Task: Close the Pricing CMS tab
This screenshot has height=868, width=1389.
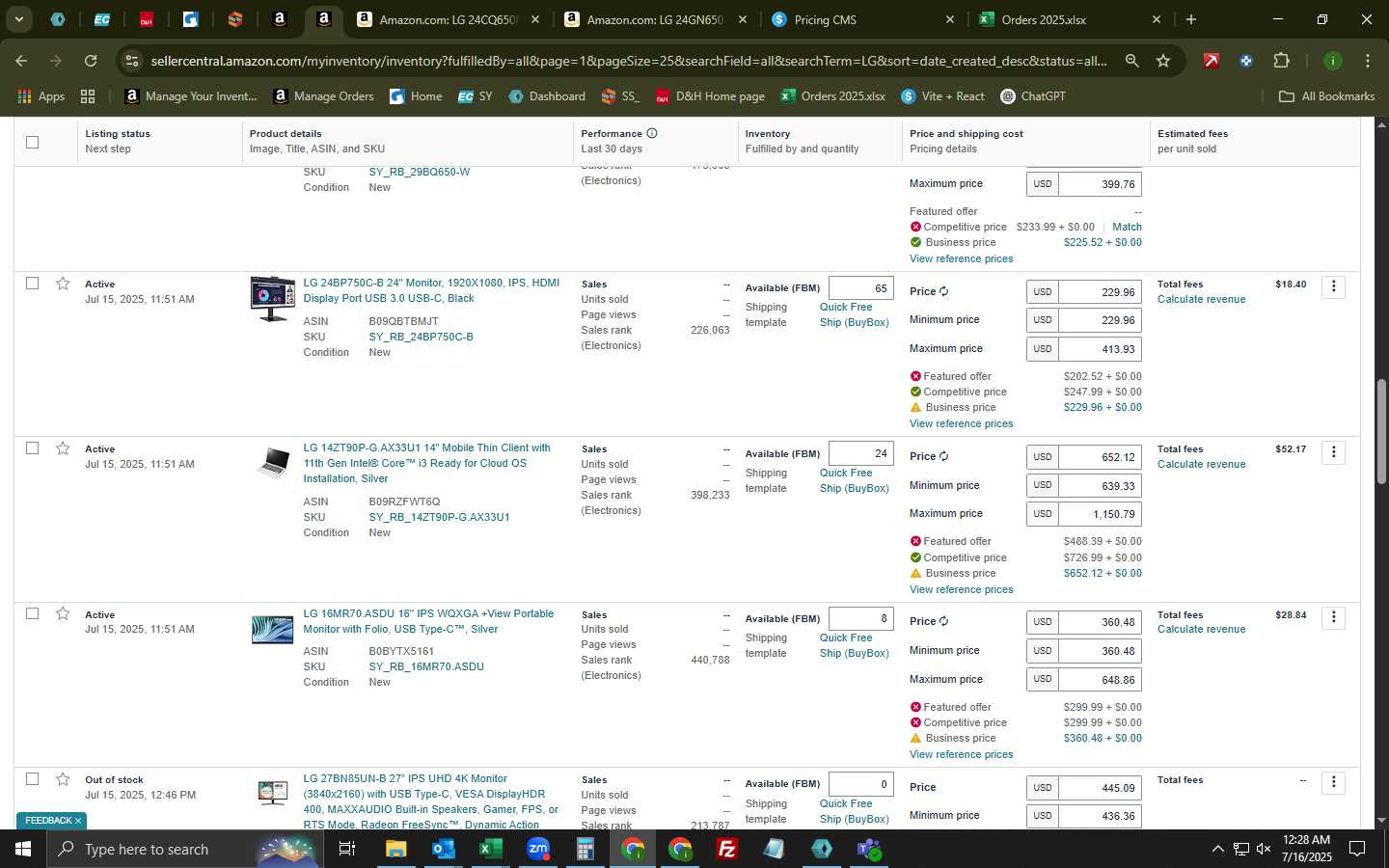Action: click(949, 19)
